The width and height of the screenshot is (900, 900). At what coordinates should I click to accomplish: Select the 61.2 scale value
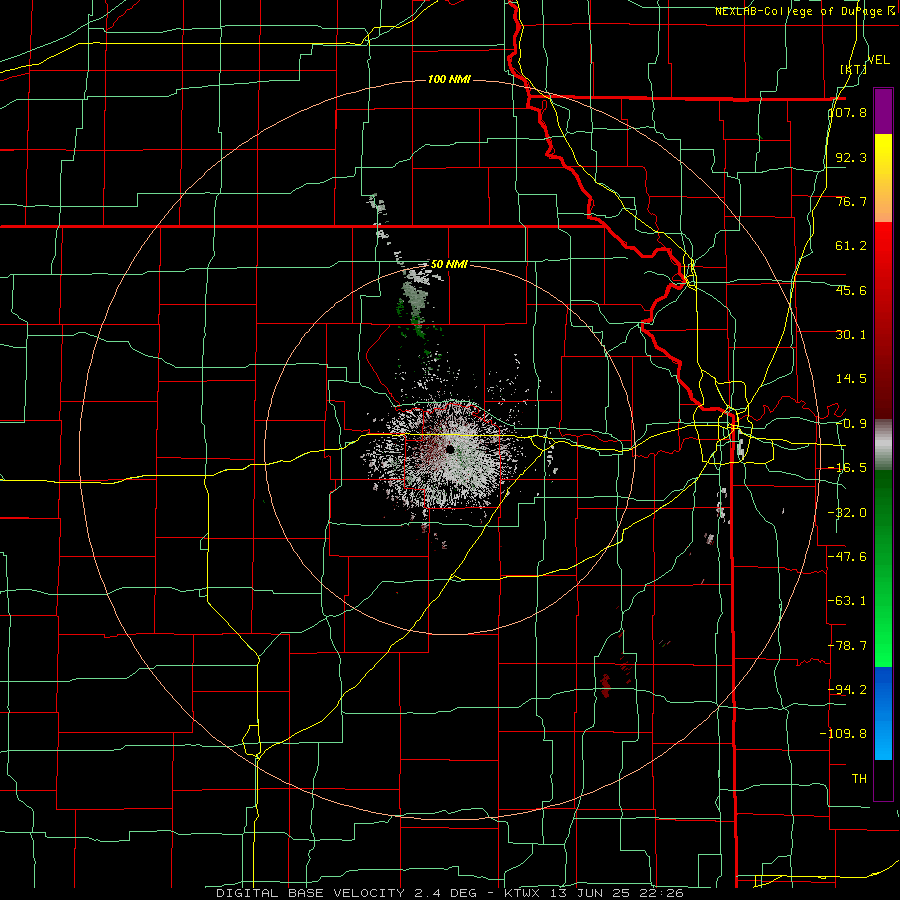pyautogui.click(x=851, y=246)
